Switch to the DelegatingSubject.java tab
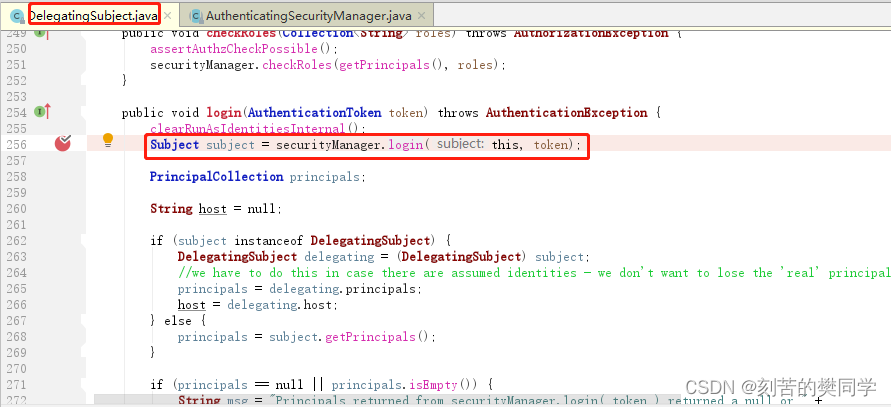 tap(93, 15)
